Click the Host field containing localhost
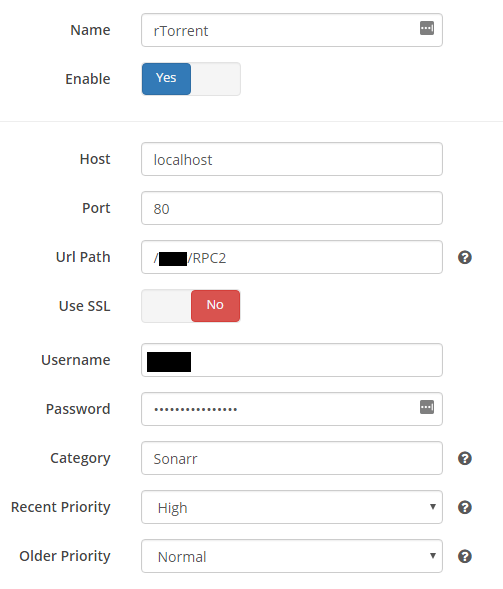This screenshot has width=503, height=589. [x=292, y=159]
